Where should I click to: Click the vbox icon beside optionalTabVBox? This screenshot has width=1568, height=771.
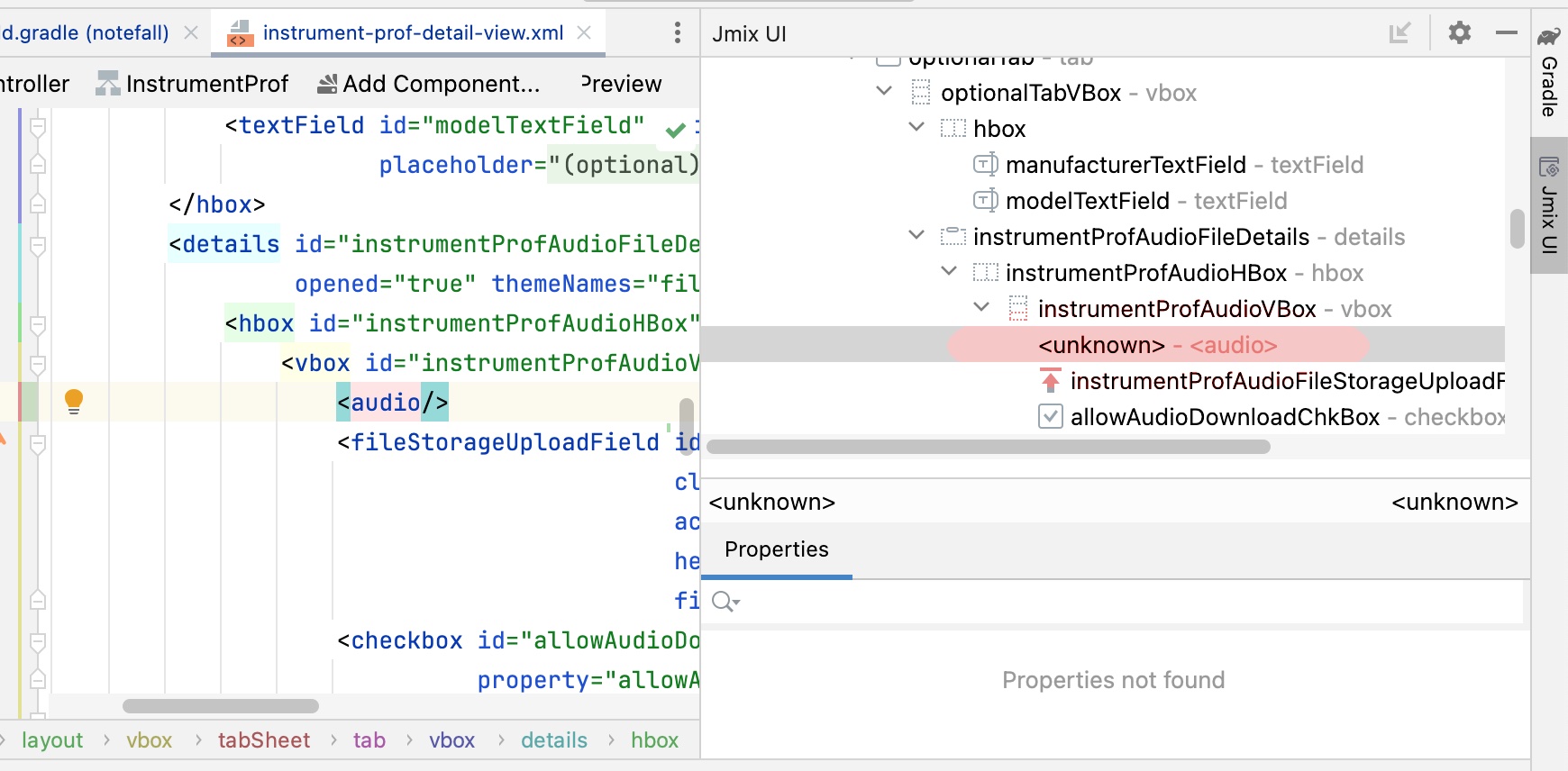[x=920, y=93]
